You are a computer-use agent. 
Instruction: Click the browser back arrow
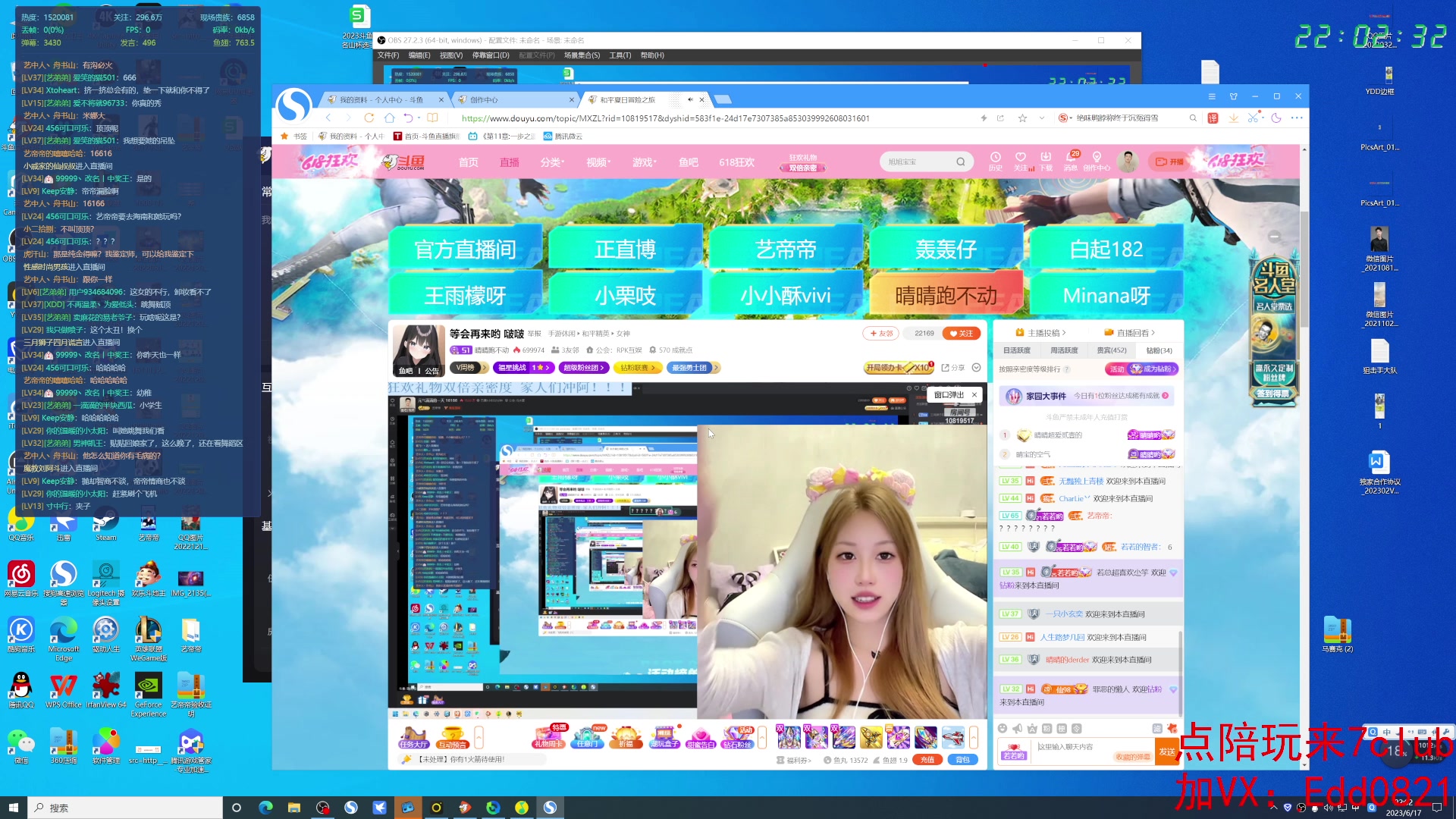(x=328, y=118)
